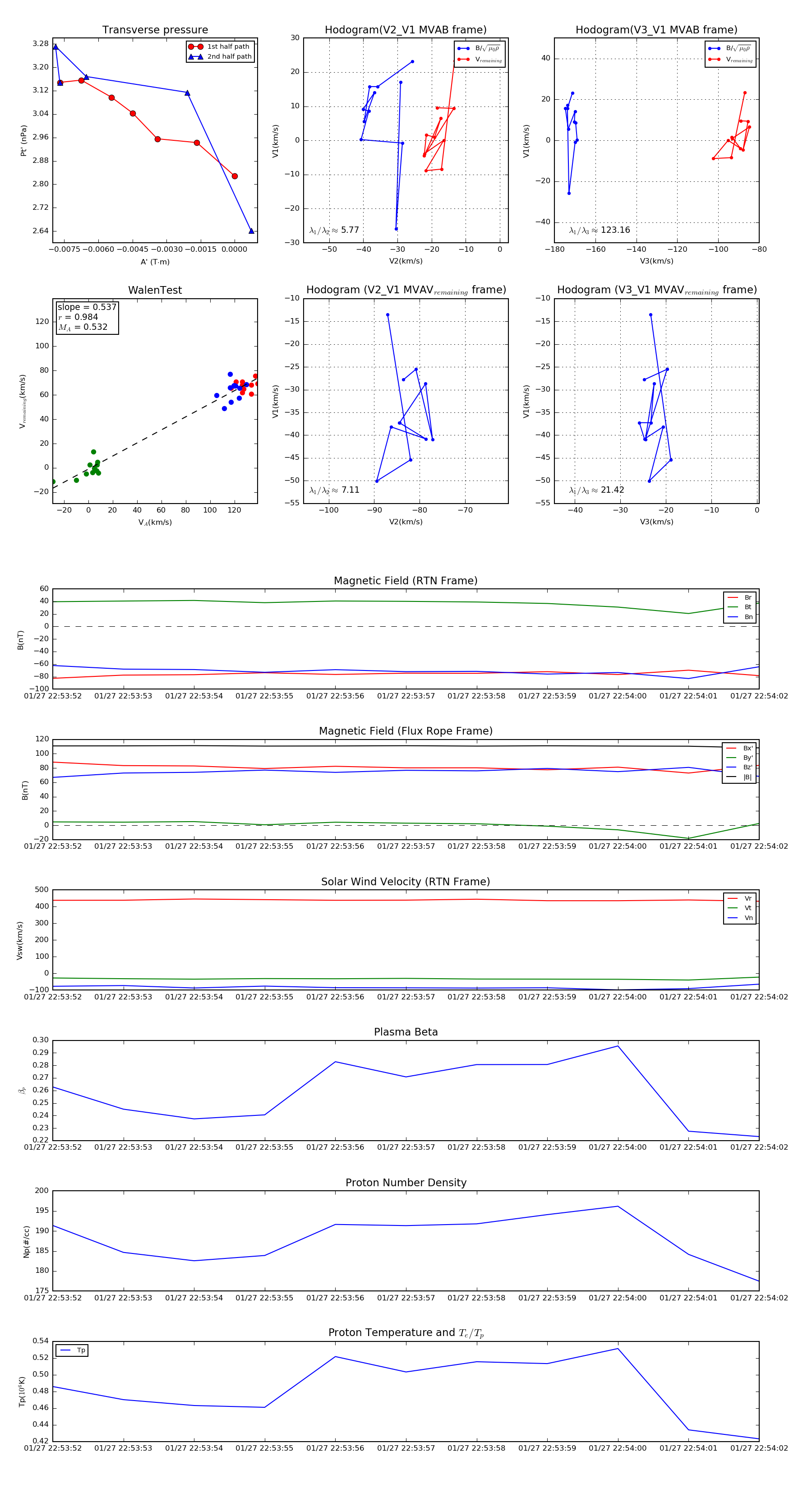Select the "Bx'" legend entry
The image size is (812, 1489).
(x=740, y=749)
